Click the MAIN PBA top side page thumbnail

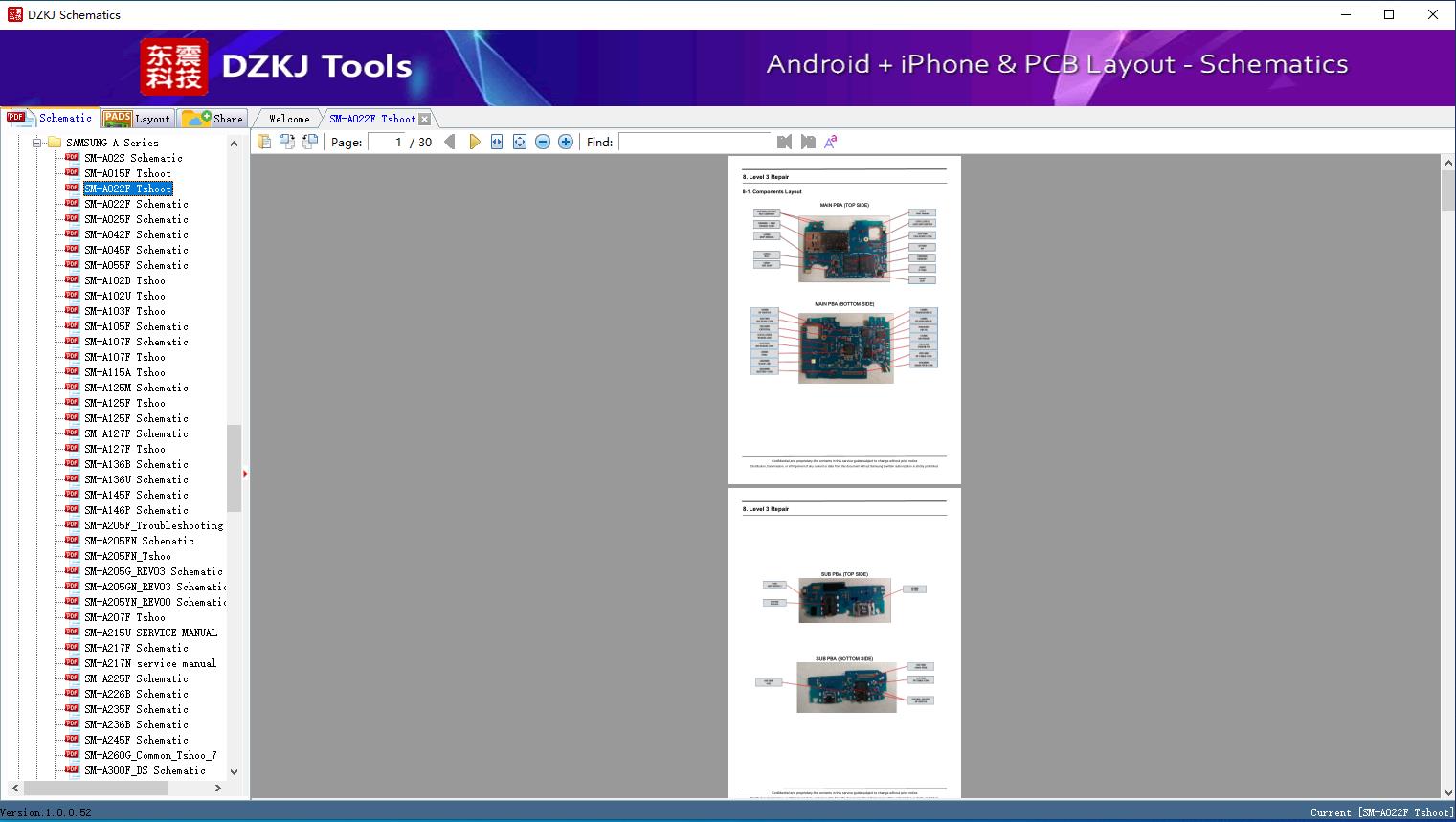[844, 320]
